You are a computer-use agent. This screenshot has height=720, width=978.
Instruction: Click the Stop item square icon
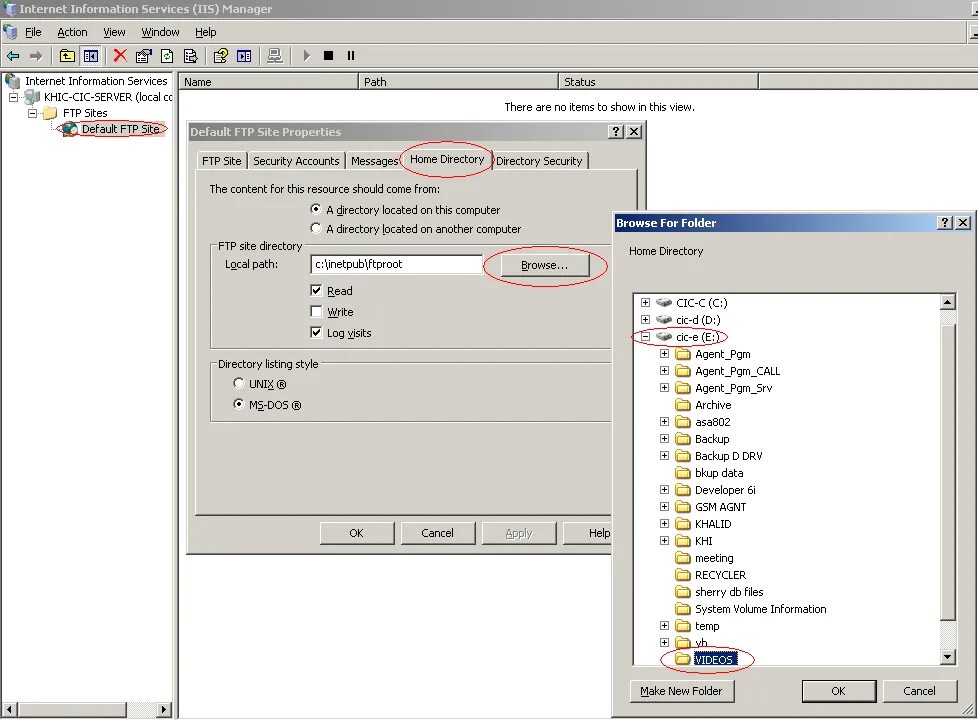(x=329, y=56)
